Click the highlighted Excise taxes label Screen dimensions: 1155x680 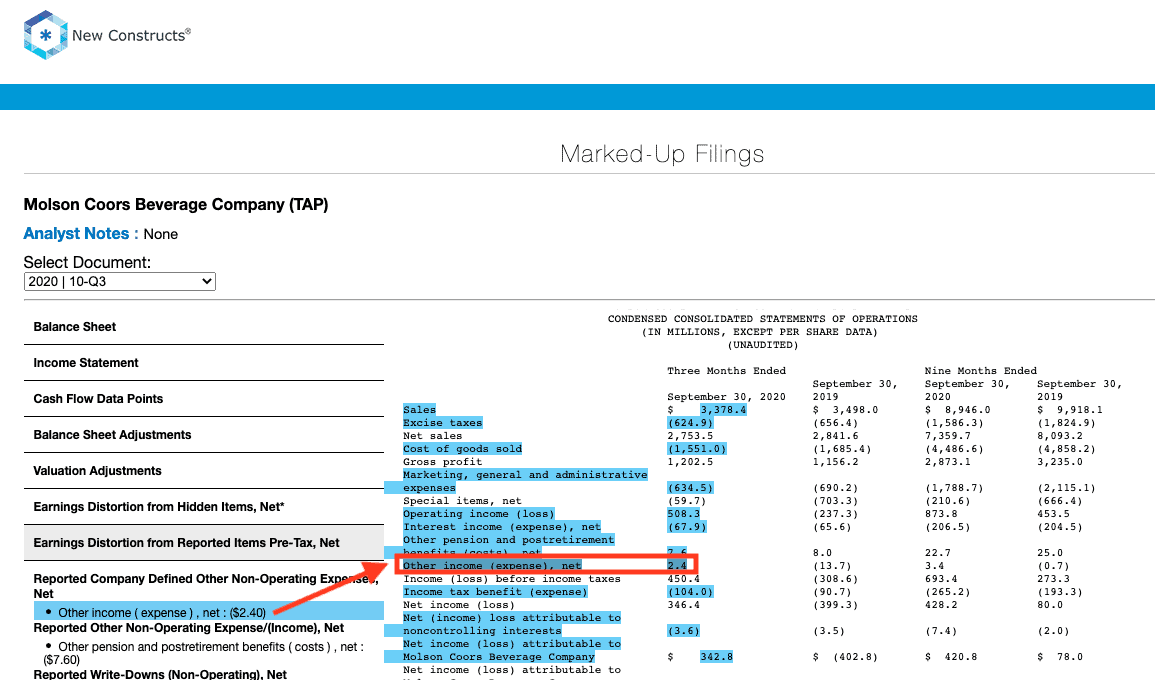[443, 423]
